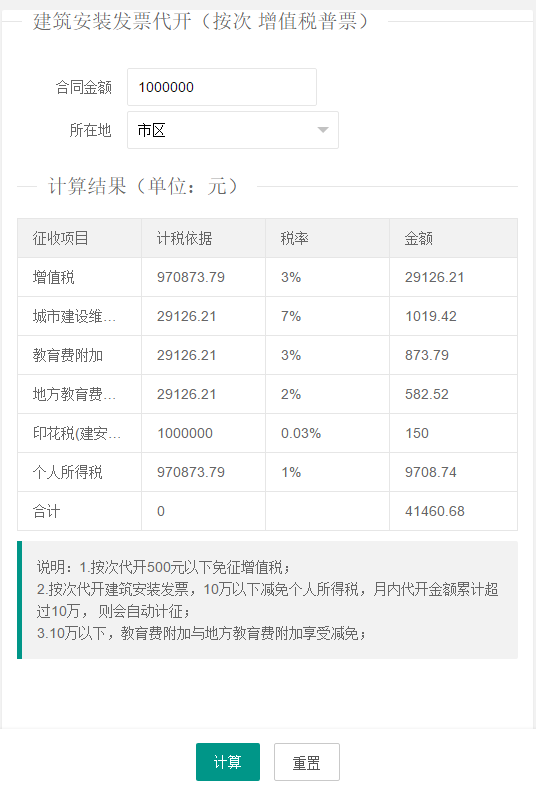
Task: Select the 增值税 row label
Action: (54, 277)
